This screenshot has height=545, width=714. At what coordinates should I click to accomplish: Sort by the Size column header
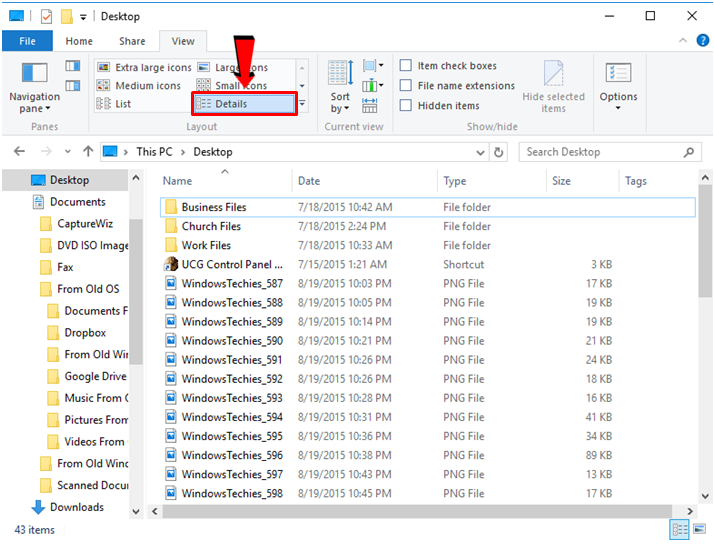tap(582, 181)
